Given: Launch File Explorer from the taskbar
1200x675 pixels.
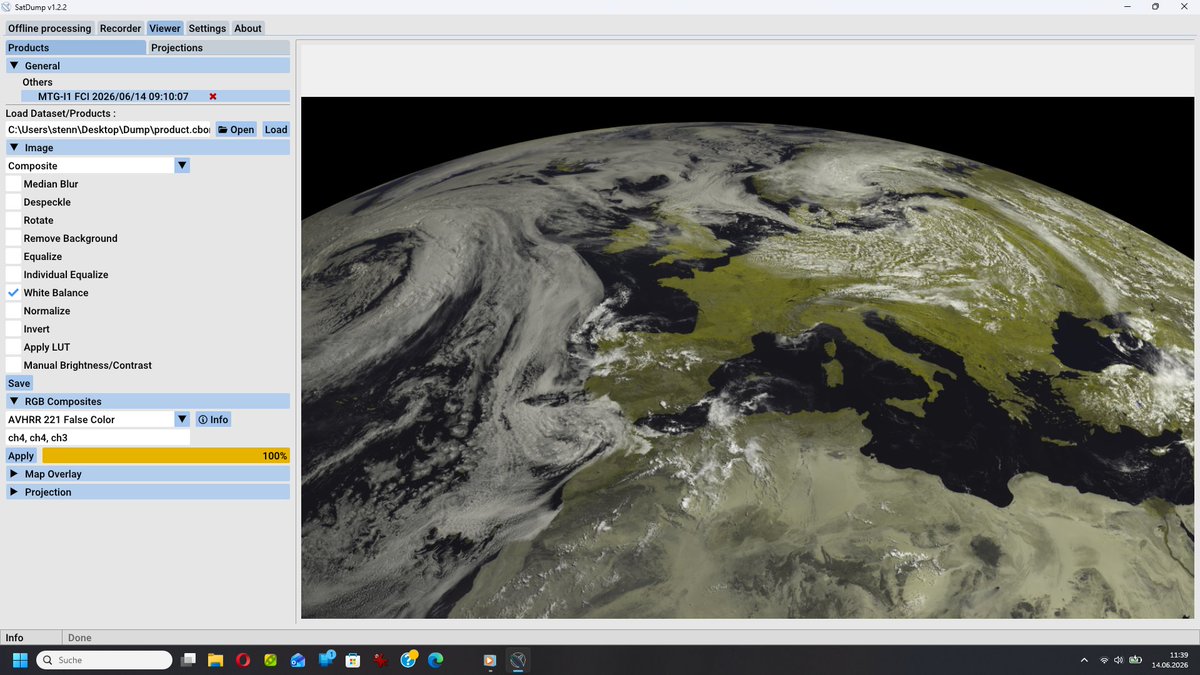Looking at the screenshot, I should [215, 660].
